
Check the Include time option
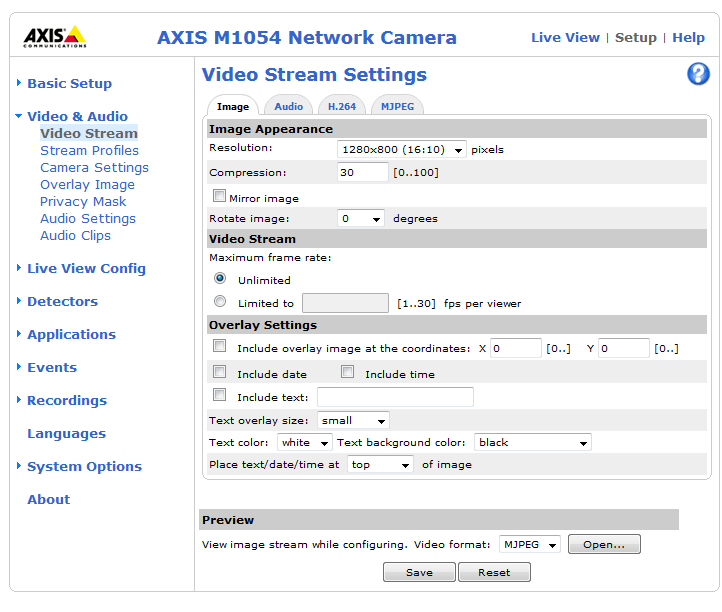click(347, 372)
